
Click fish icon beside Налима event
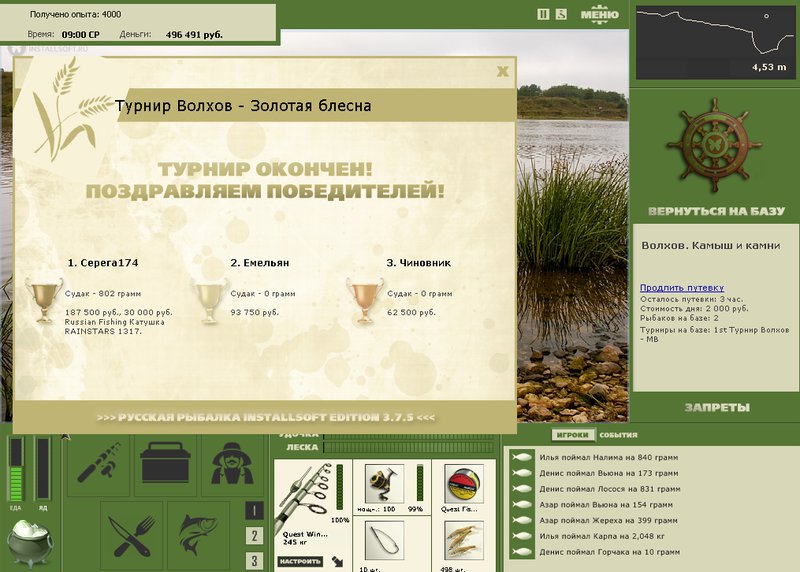point(522,457)
